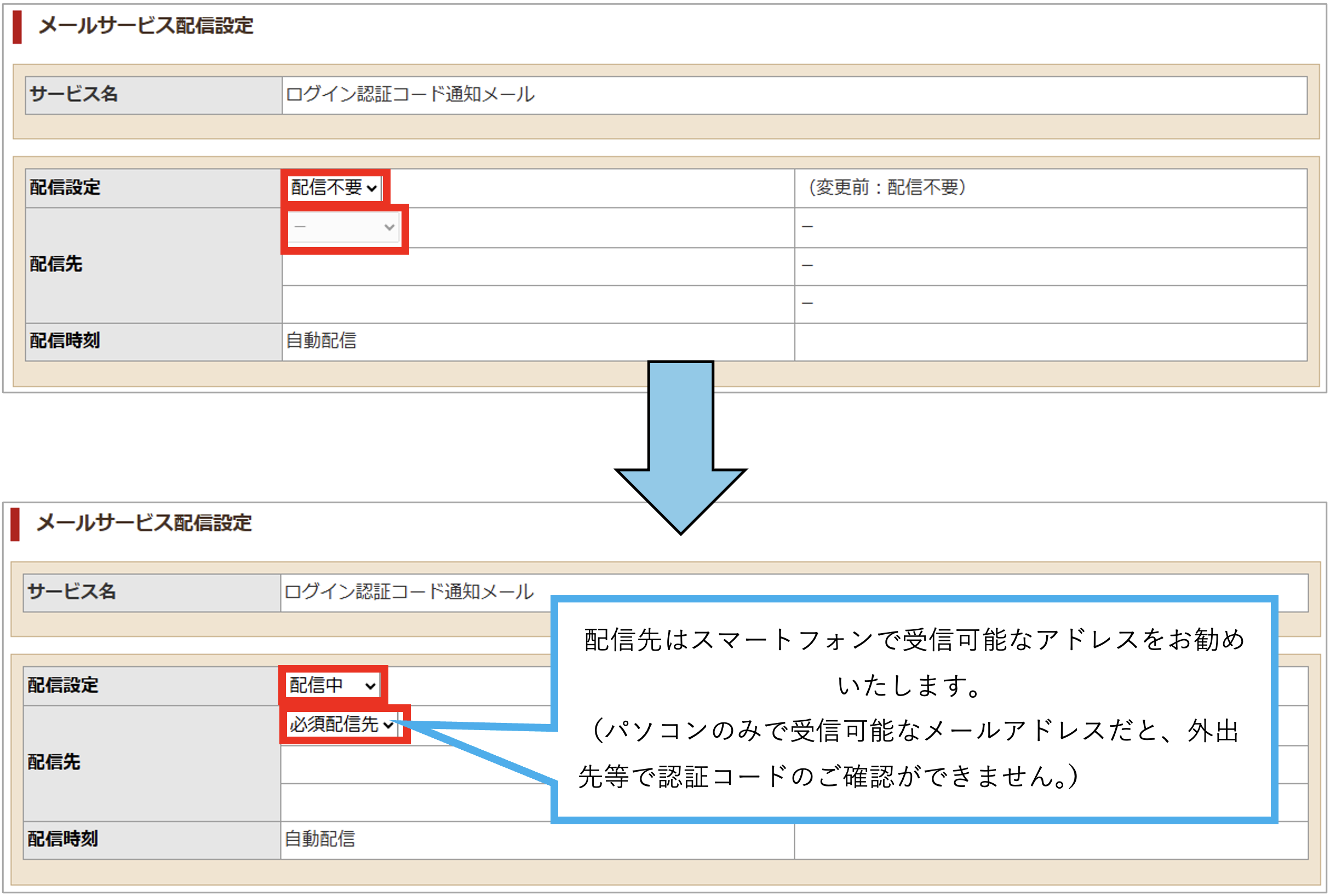
Task: Click 自動配信 in the lower form
Action: pyautogui.click(x=320, y=839)
